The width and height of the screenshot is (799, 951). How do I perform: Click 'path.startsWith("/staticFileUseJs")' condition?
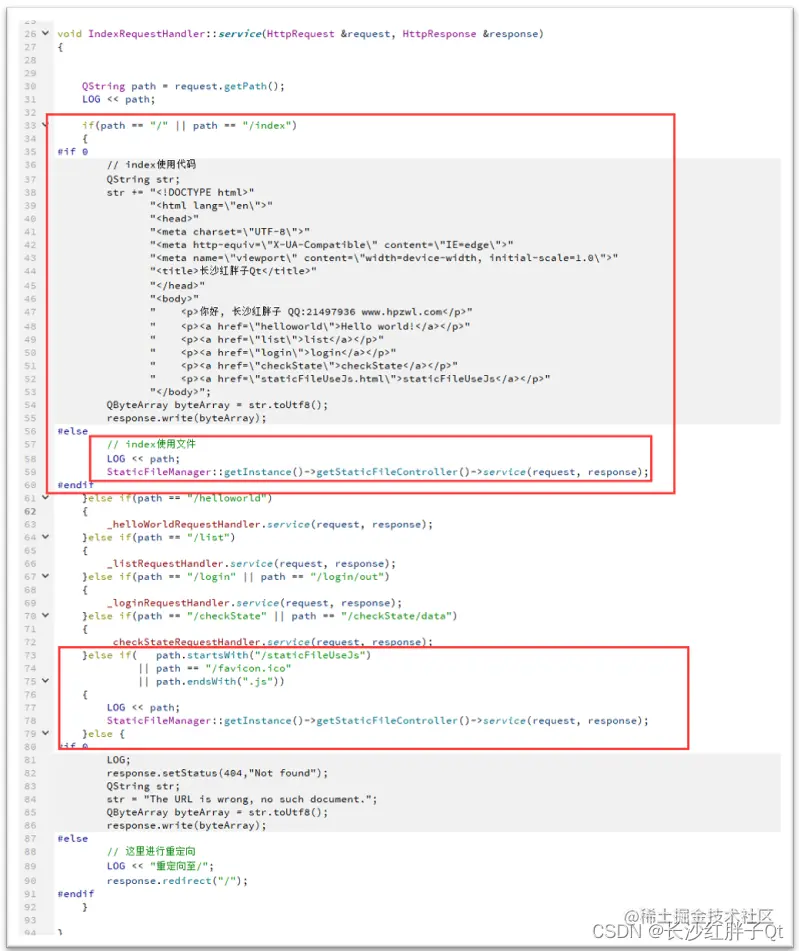pos(263,655)
